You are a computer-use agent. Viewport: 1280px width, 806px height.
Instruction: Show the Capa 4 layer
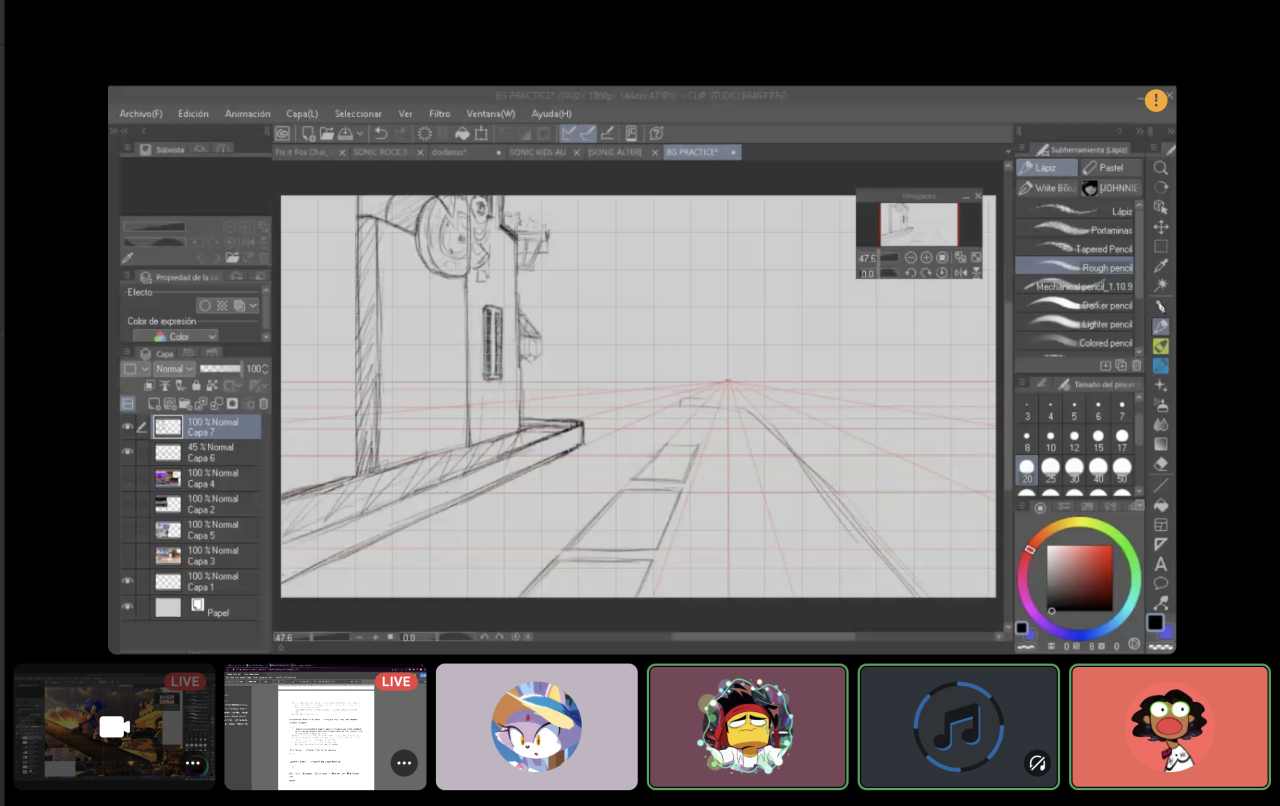click(x=127, y=478)
